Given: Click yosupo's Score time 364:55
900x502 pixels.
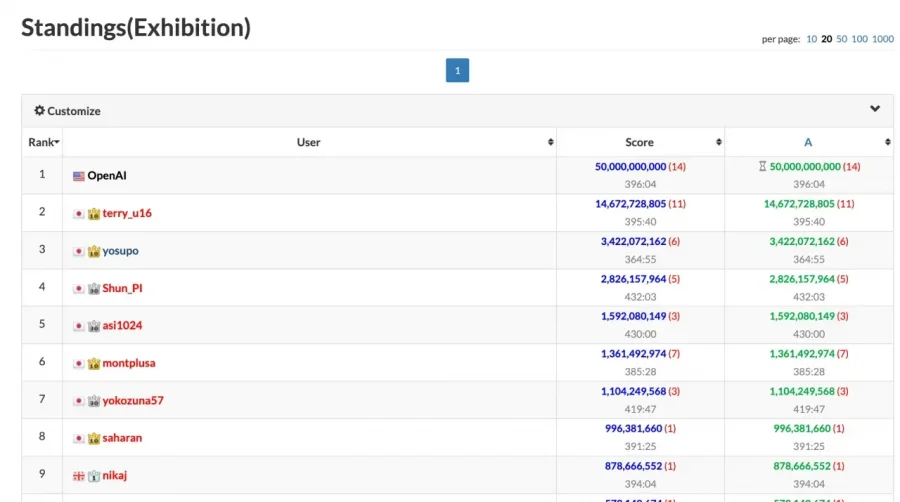Looking at the screenshot, I should click(640, 259).
